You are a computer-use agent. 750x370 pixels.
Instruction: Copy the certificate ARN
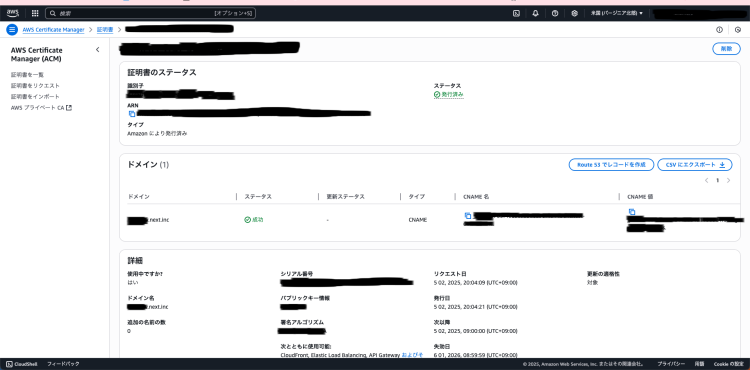click(x=132, y=114)
